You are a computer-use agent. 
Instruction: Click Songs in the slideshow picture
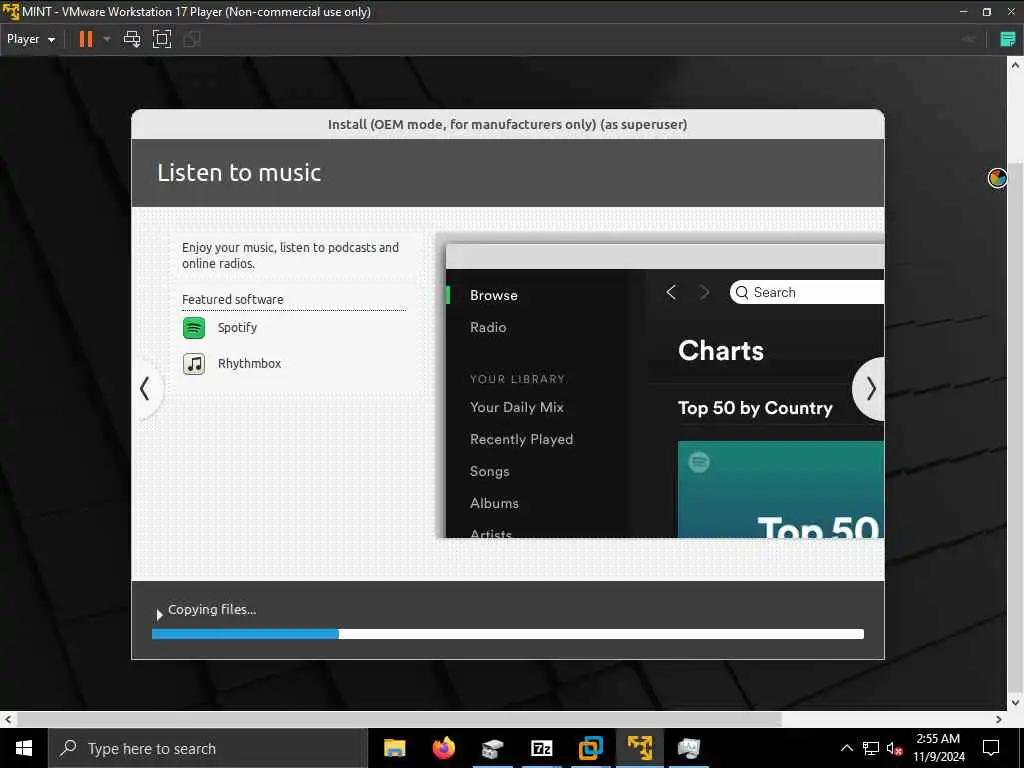[489, 472]
